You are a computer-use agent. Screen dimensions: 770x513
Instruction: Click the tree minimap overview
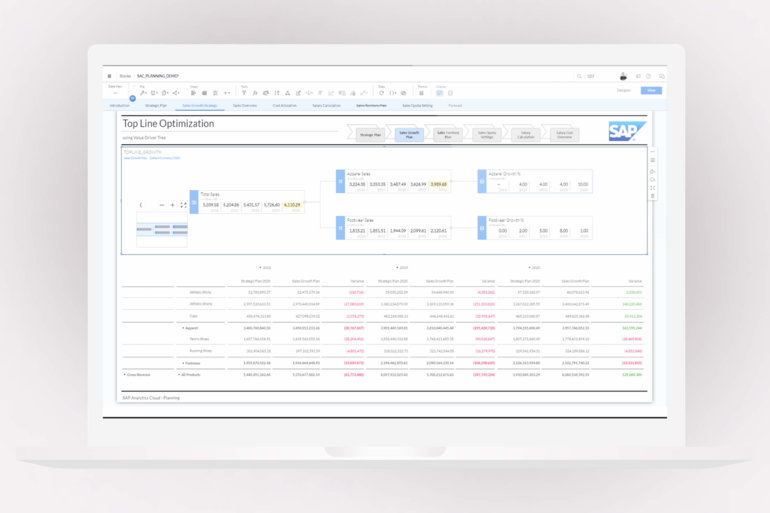click(x=162, y=229)
